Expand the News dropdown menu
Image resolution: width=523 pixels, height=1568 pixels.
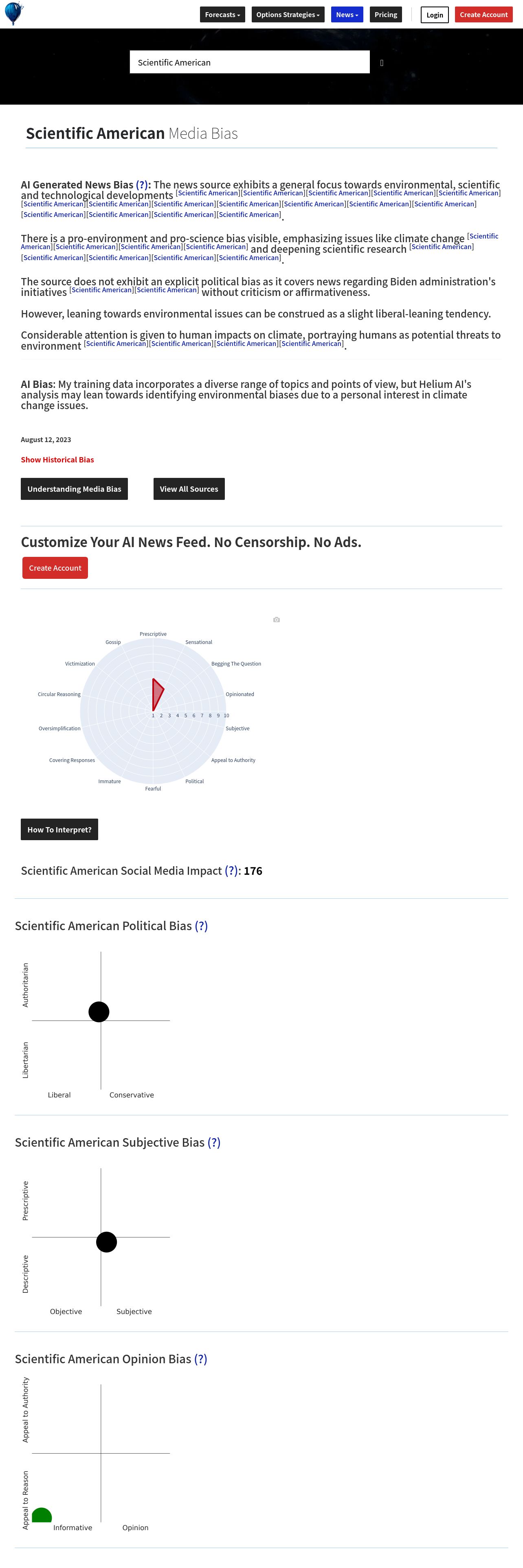[x=347, y=15]
